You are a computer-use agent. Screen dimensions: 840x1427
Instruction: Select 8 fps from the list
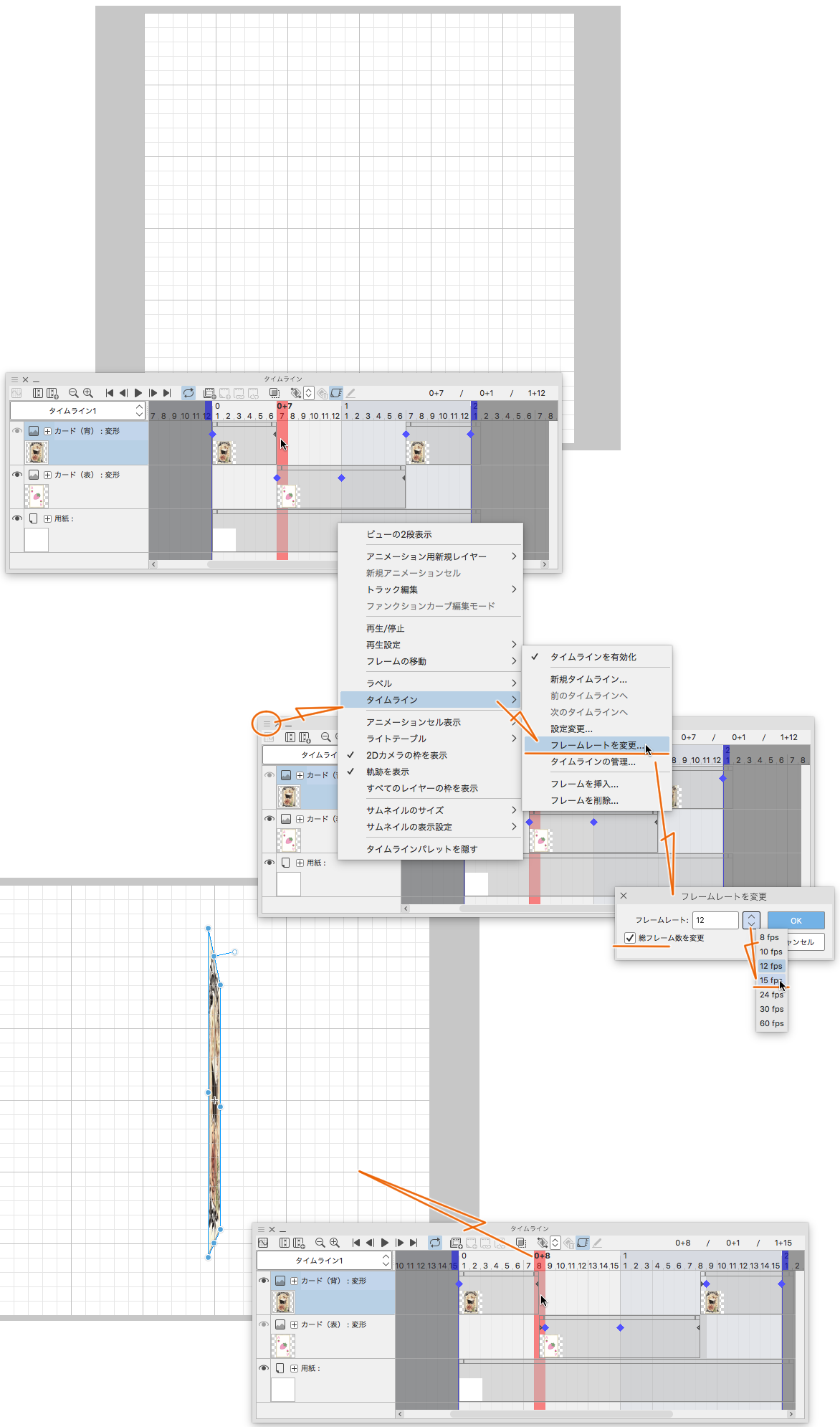point(771,937)
